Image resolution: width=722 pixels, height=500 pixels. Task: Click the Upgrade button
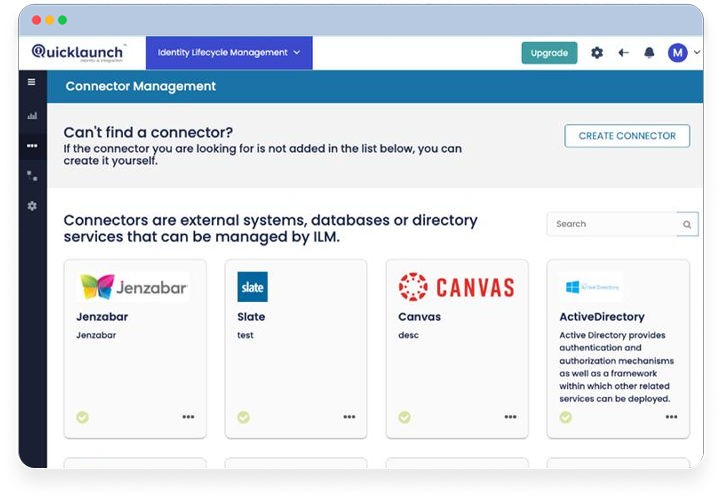[x=549, y=53]
